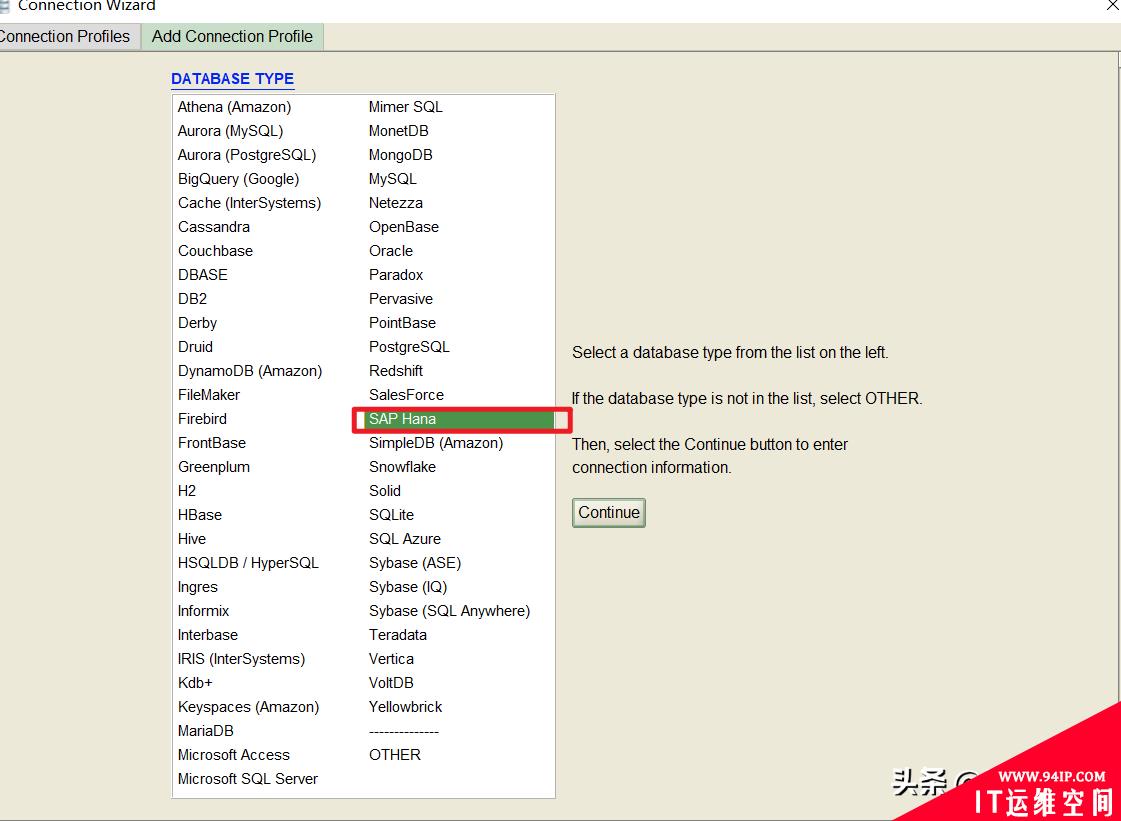Select Athena (Amazon) database type
This screenshot has height=821, width=1121.
click(234, 107)
